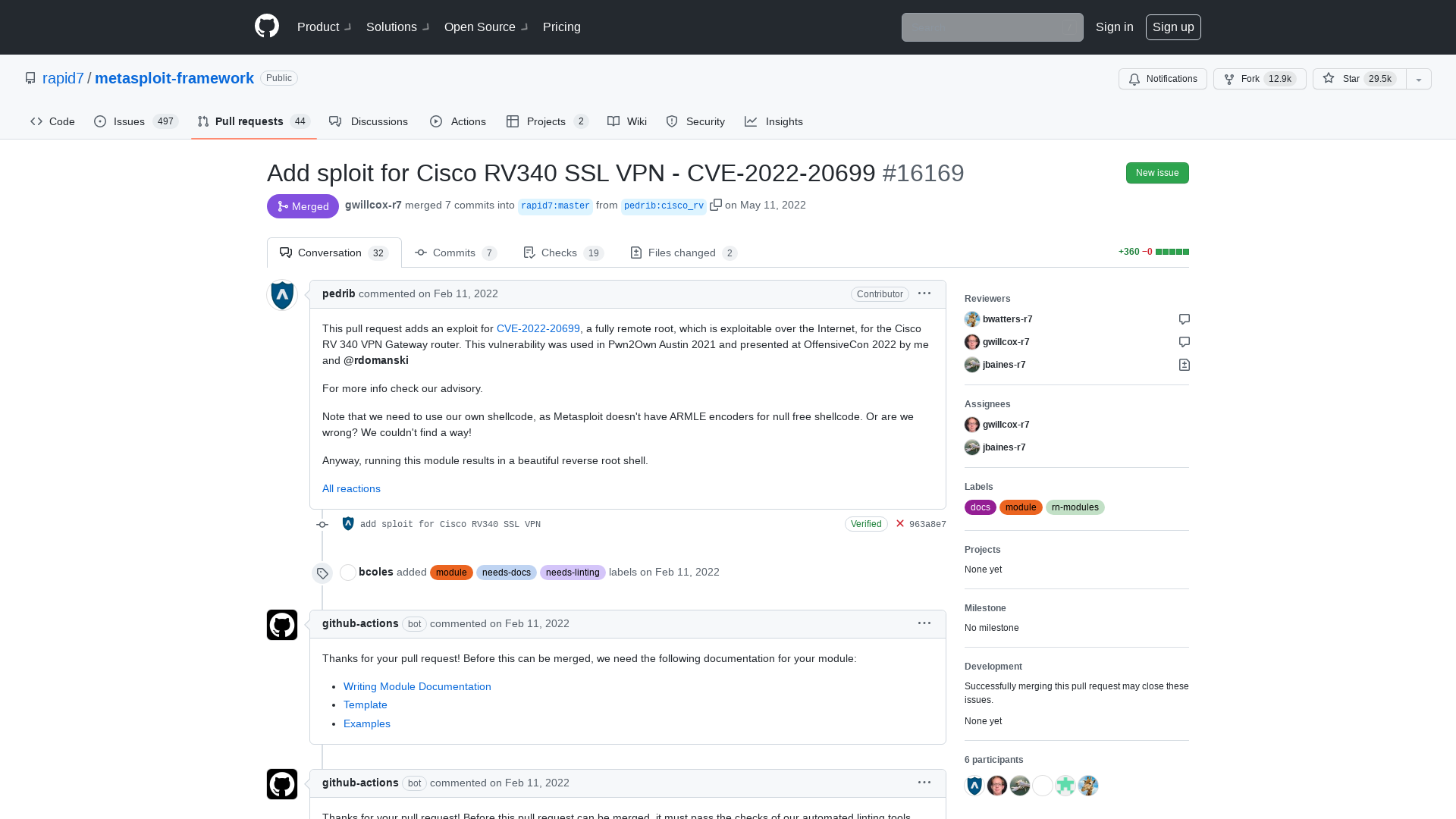Click the first participant avatar
The height and width of the screenshot is (819, 1456).
point(974,786)
